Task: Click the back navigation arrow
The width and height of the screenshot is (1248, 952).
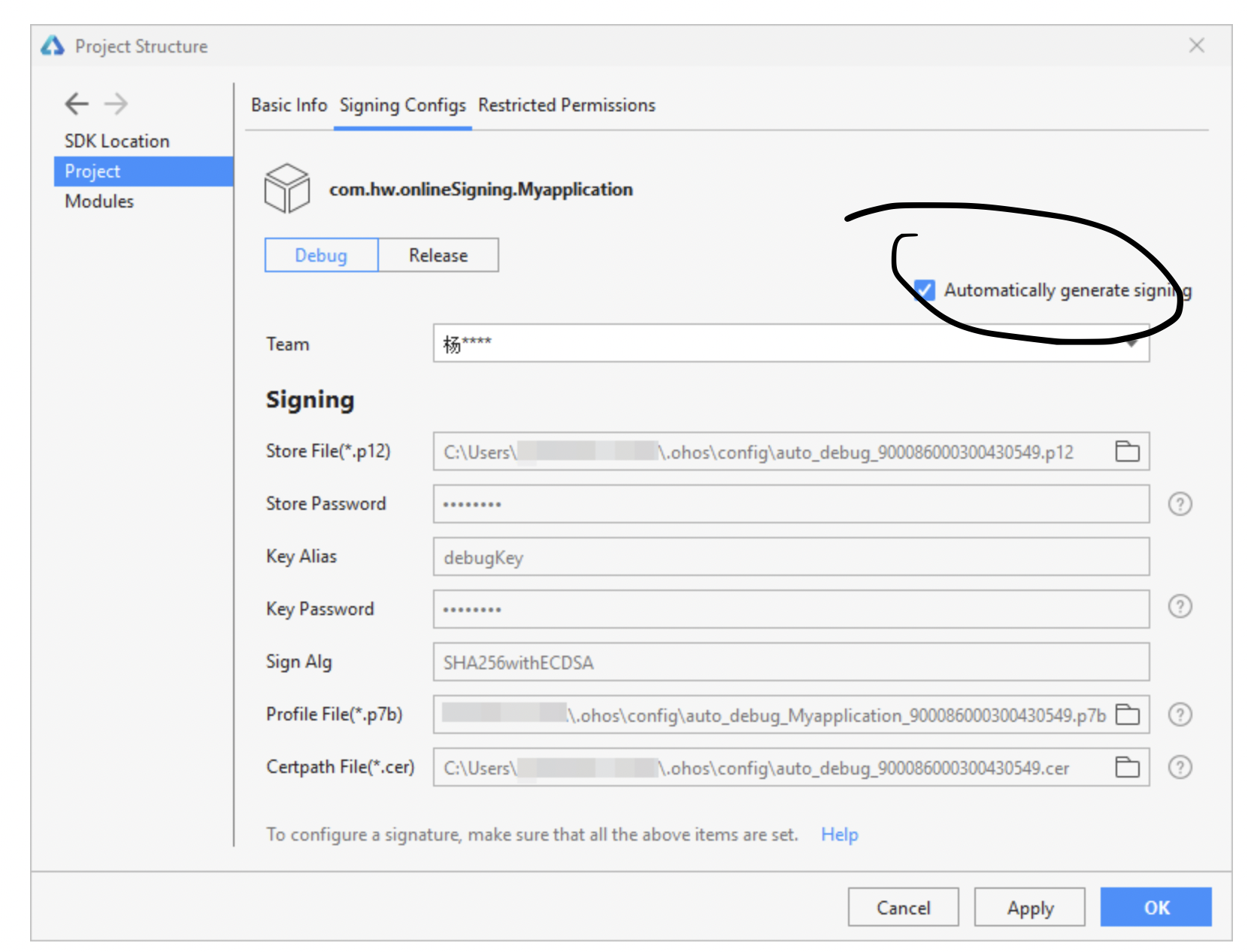Action: click(x=75, y=104)
